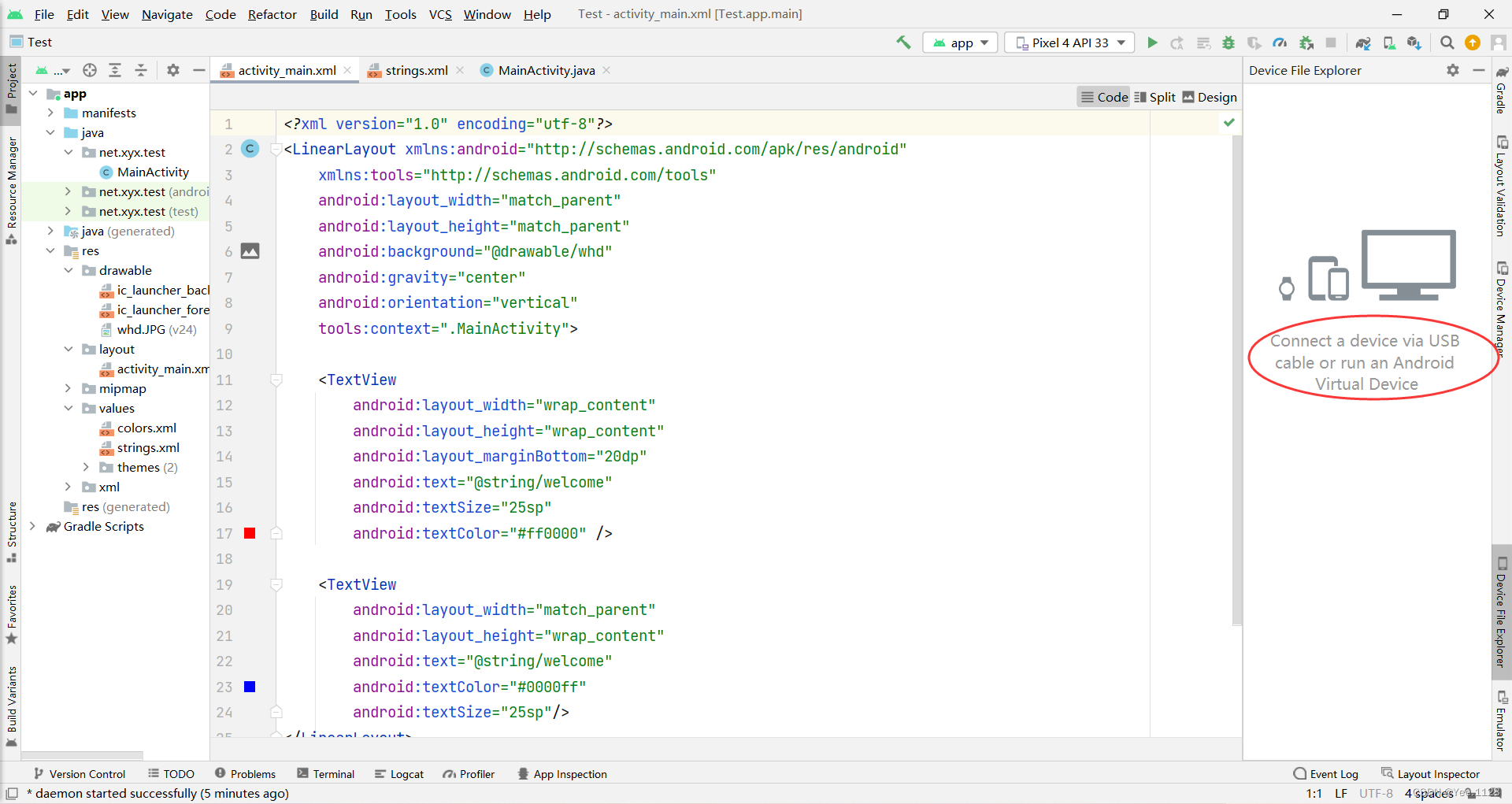Screen dimensions: 1512x804
Task: Click the LF line separator in status bar
Action: click(1340, 793)
